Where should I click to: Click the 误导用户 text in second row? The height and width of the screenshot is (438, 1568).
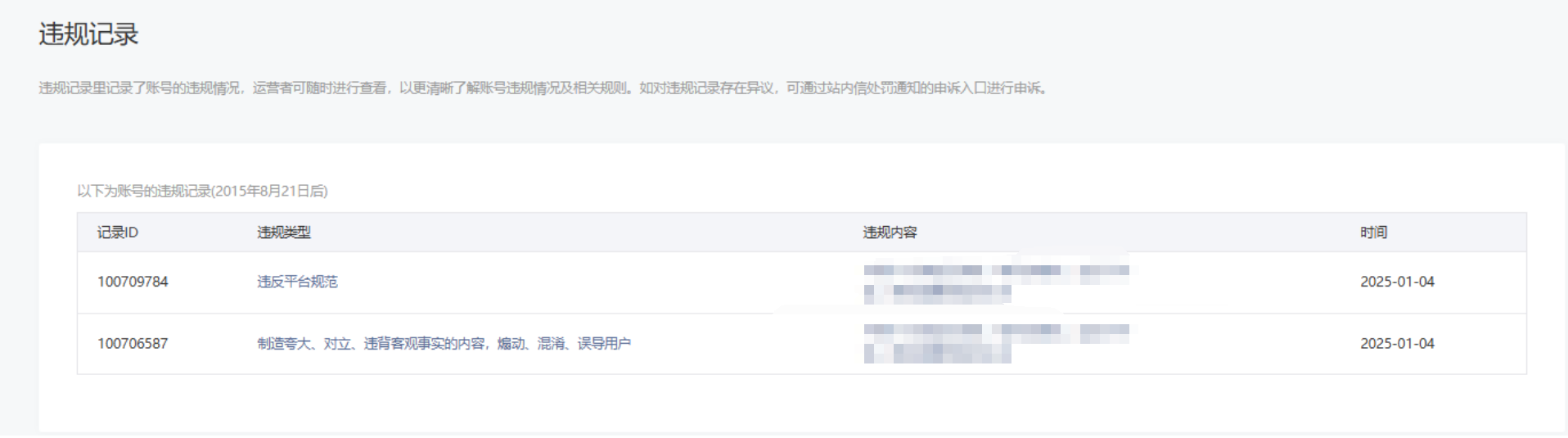pos(604,344)
